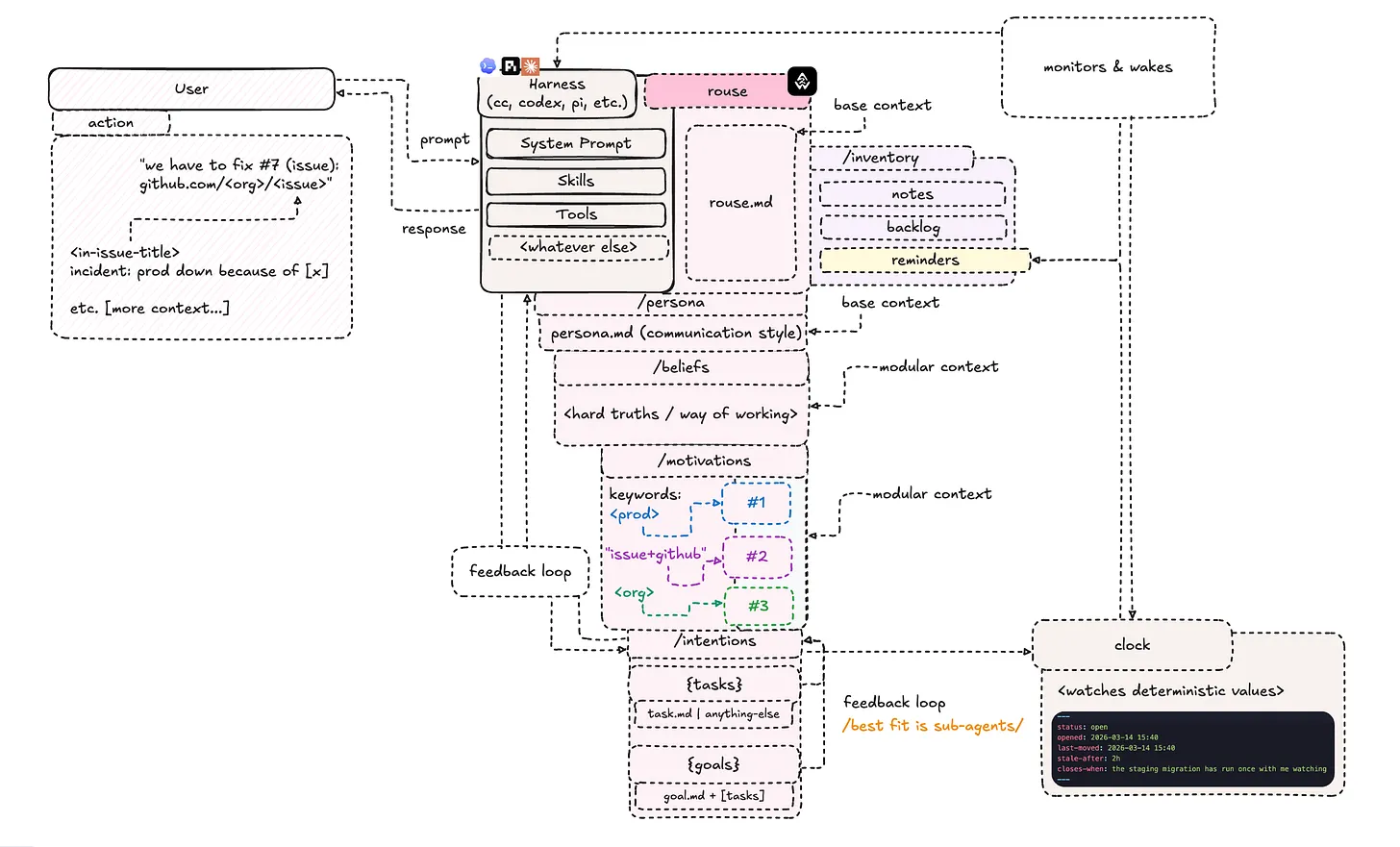Click base context label near rouse
The height and width of the screenshot is (847, 1400).
(882, 106)
